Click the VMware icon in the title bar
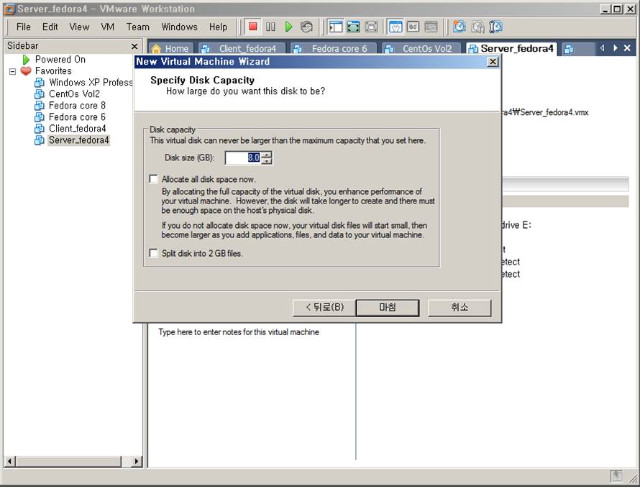The image size is (640, 487). pyautogui.click(x=9, y=9)
